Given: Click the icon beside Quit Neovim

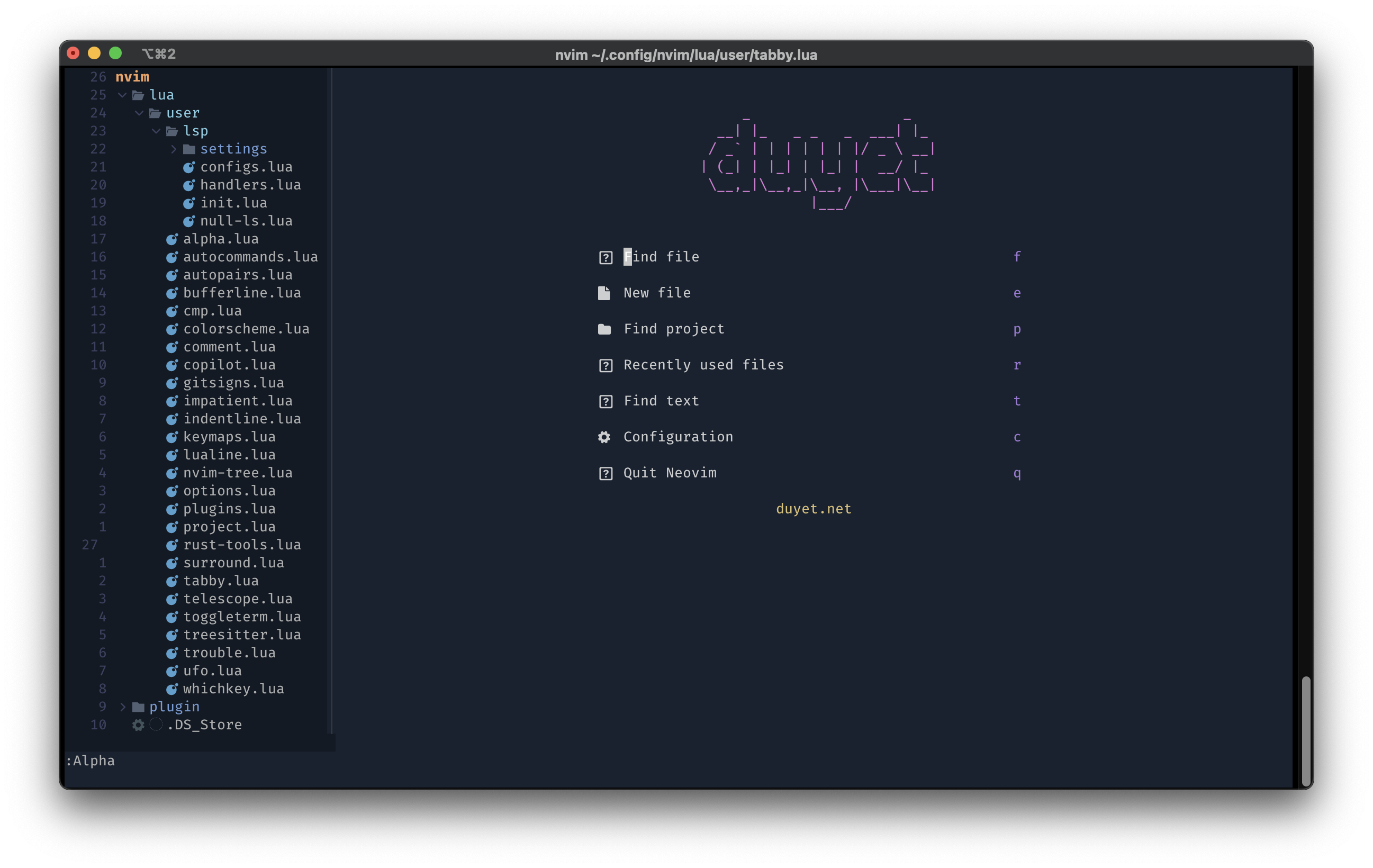Looking at the screenshot, I should 606,473.
